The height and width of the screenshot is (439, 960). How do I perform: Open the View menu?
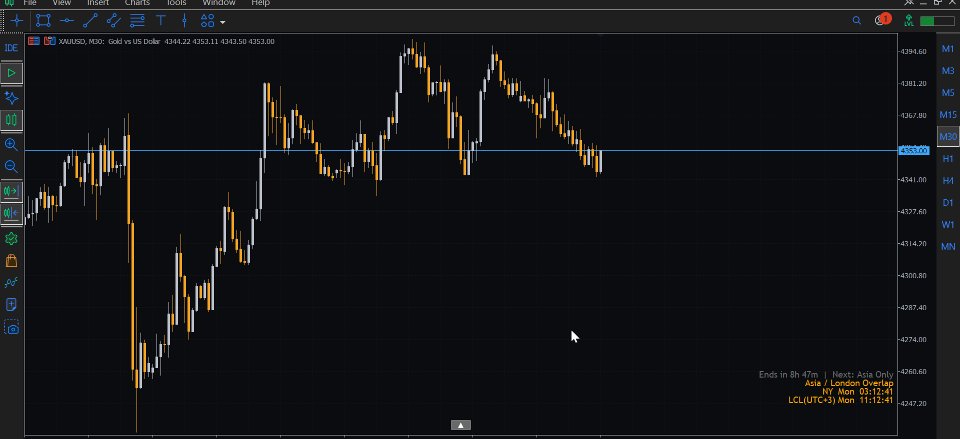(x=62, y=3)
